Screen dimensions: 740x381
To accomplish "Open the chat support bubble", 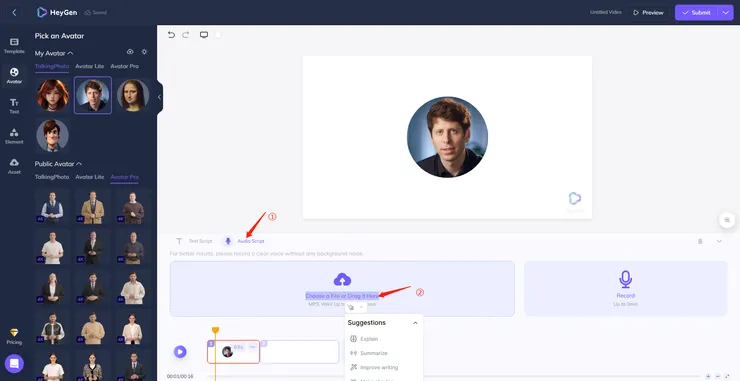I will pos(14,364).
